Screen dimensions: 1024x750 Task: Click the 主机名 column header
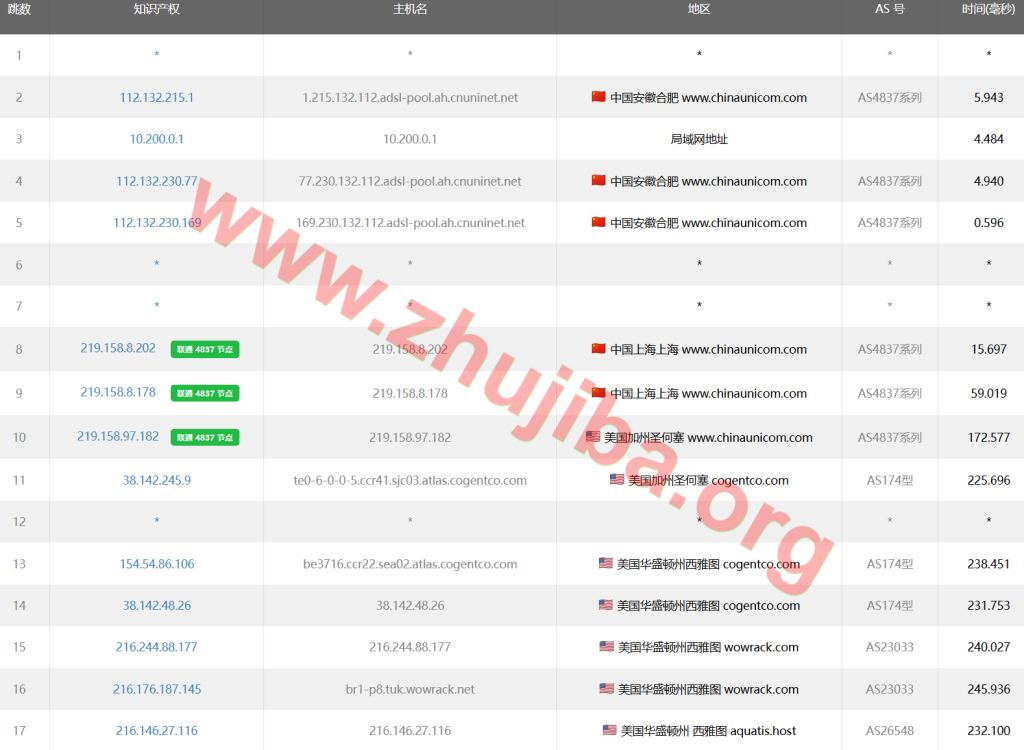[410, 9]
